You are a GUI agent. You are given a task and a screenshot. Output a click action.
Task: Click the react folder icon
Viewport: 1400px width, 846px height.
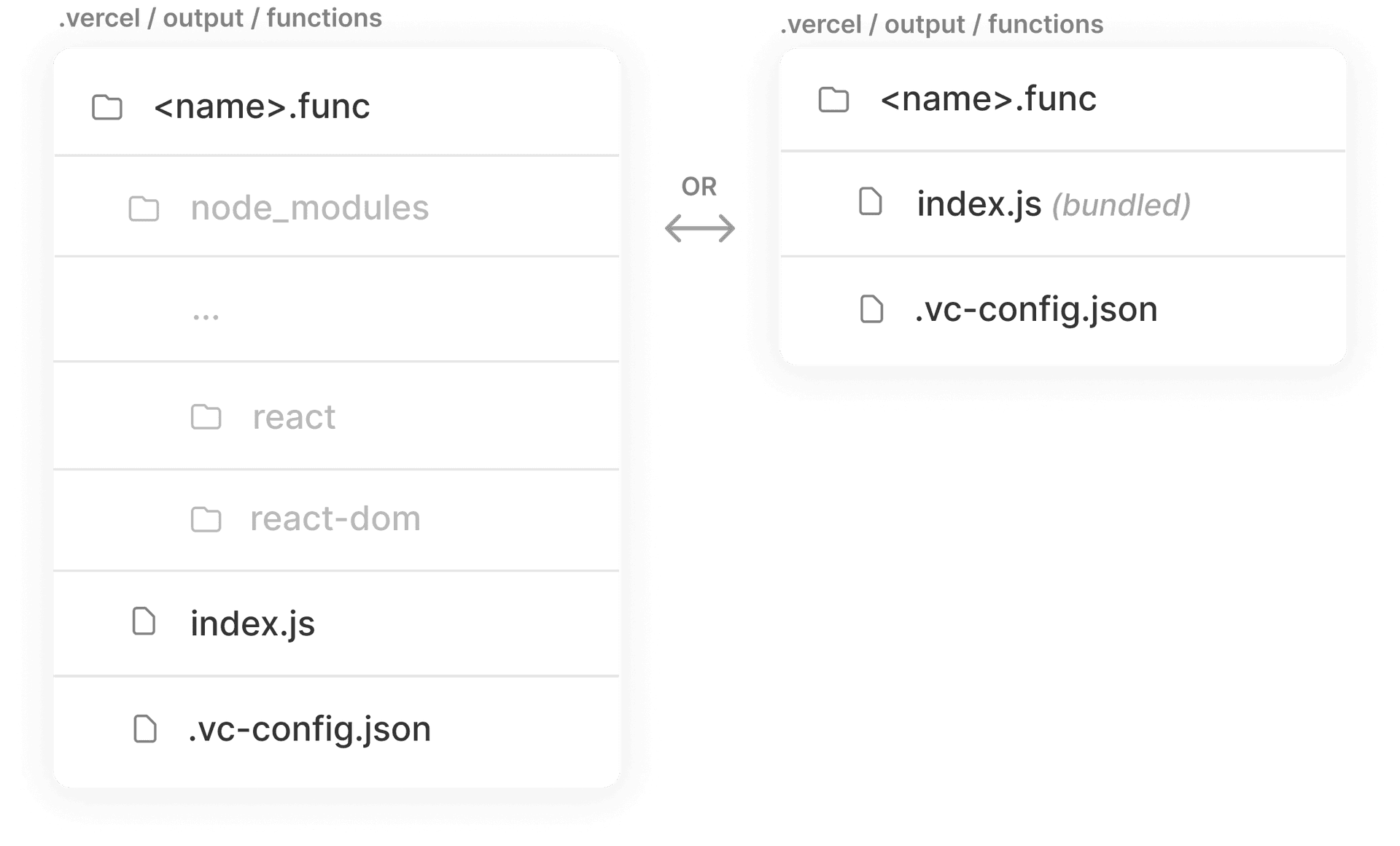point(206,417)
